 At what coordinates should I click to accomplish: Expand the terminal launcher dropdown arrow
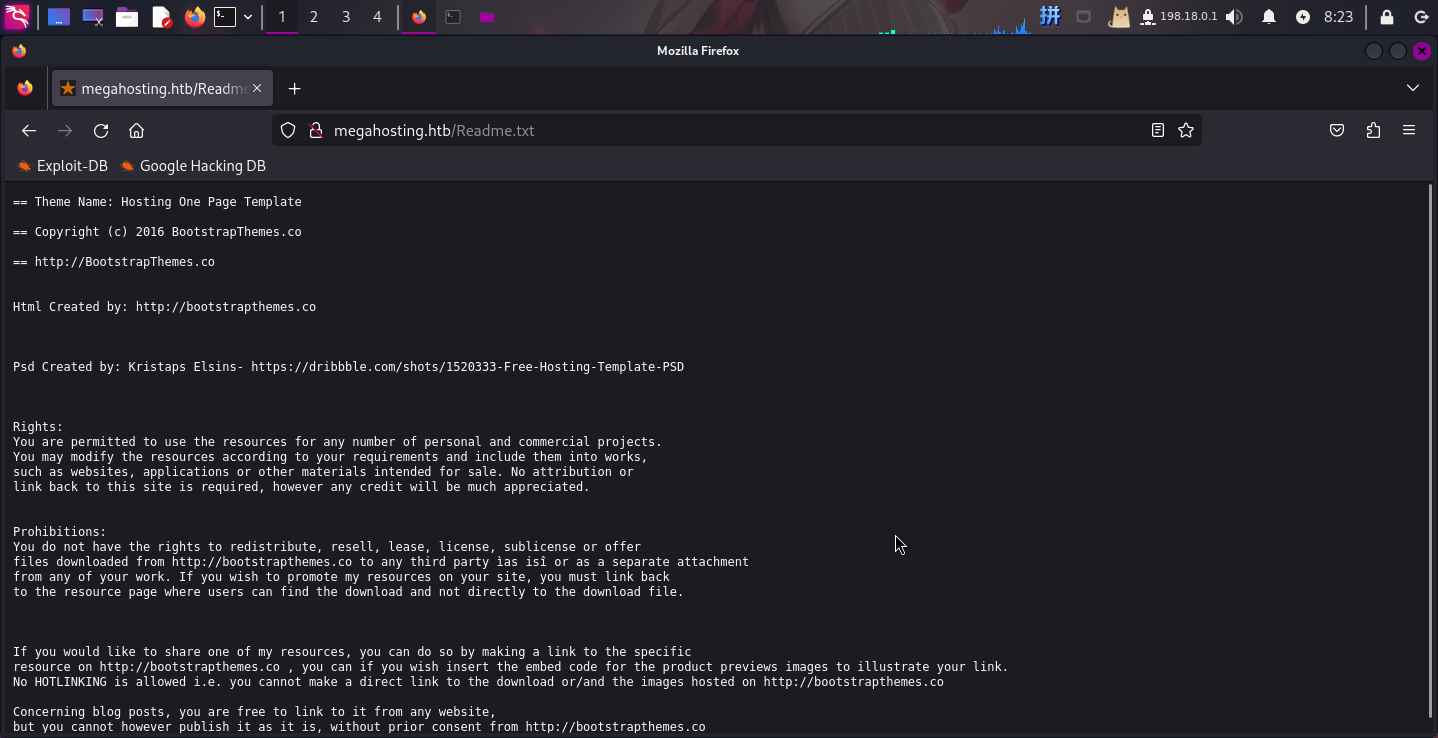tap(248, 17)
